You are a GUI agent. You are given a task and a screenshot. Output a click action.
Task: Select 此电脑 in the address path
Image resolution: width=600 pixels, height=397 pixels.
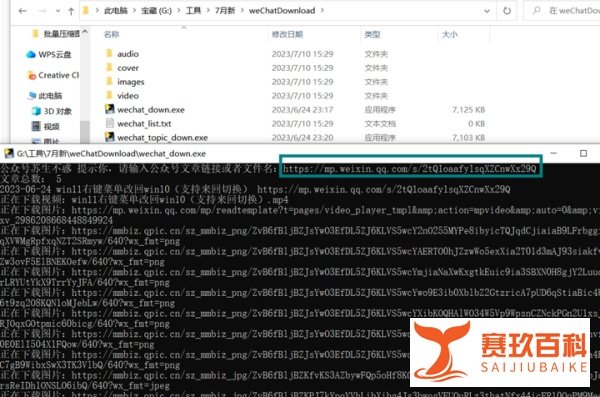pyautogui.click(x=116, y=10)
